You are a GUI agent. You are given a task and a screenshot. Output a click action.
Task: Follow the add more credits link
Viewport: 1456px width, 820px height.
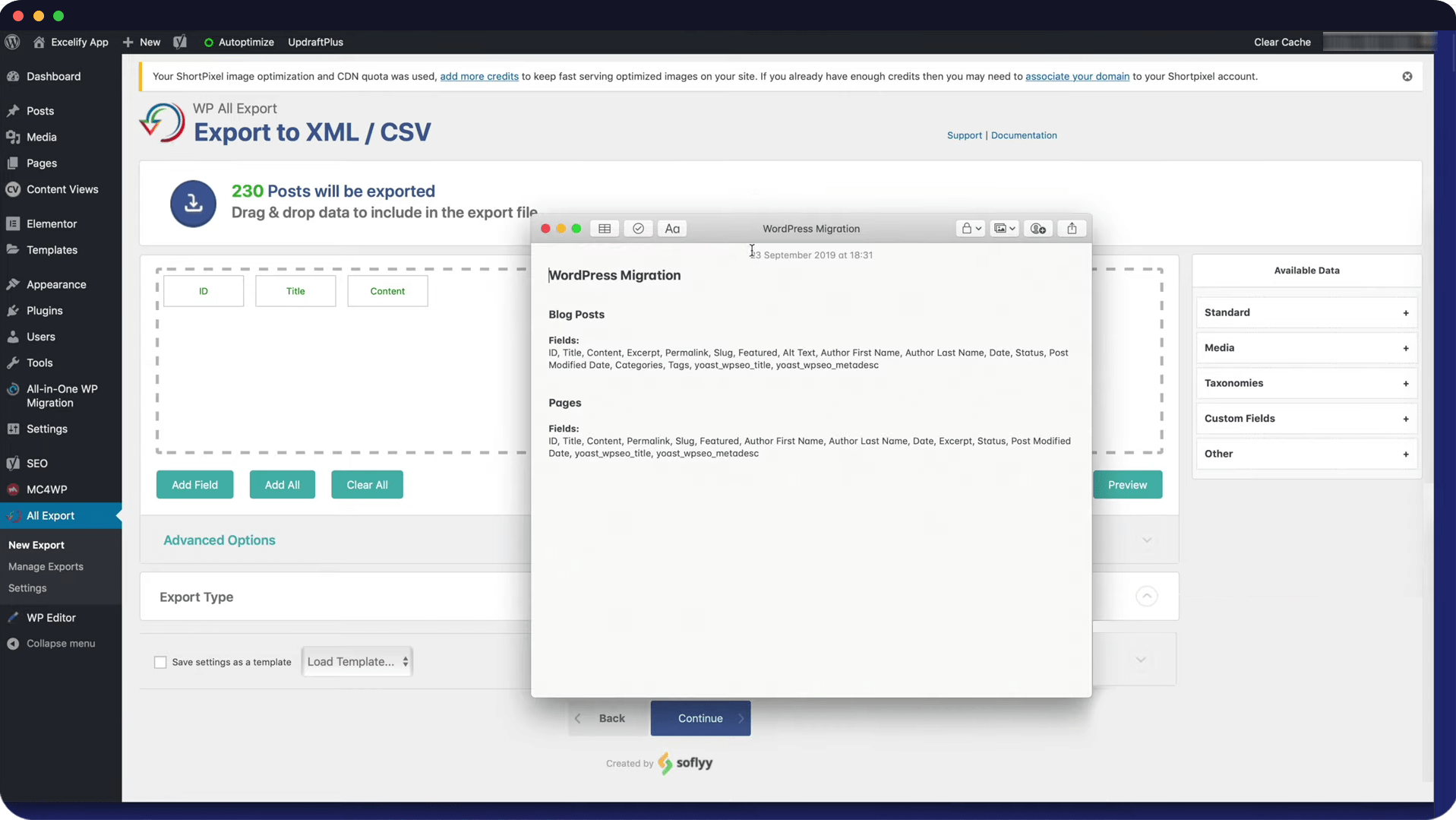(479, 76)
